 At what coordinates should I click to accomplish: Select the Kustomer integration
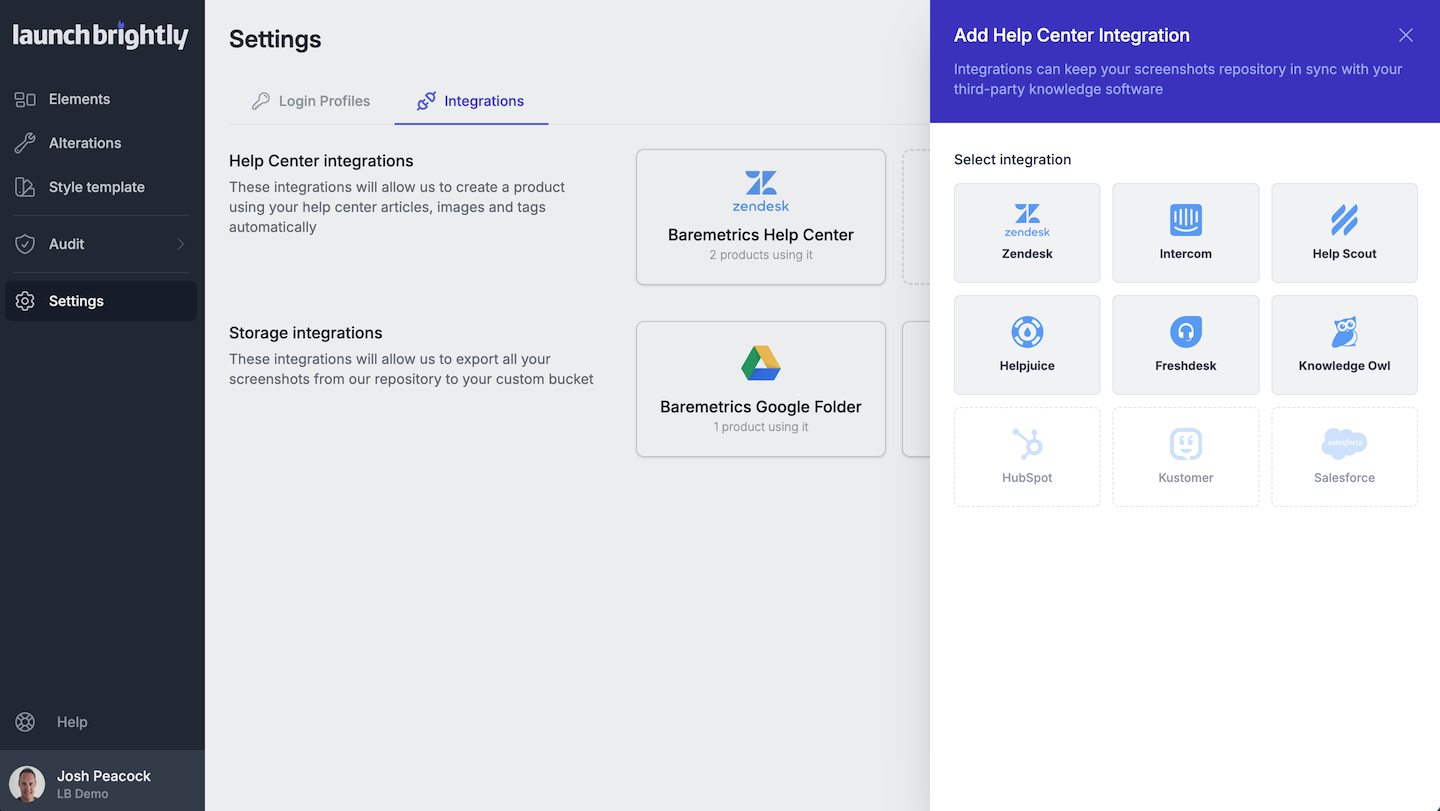[x=1185, y=456]
